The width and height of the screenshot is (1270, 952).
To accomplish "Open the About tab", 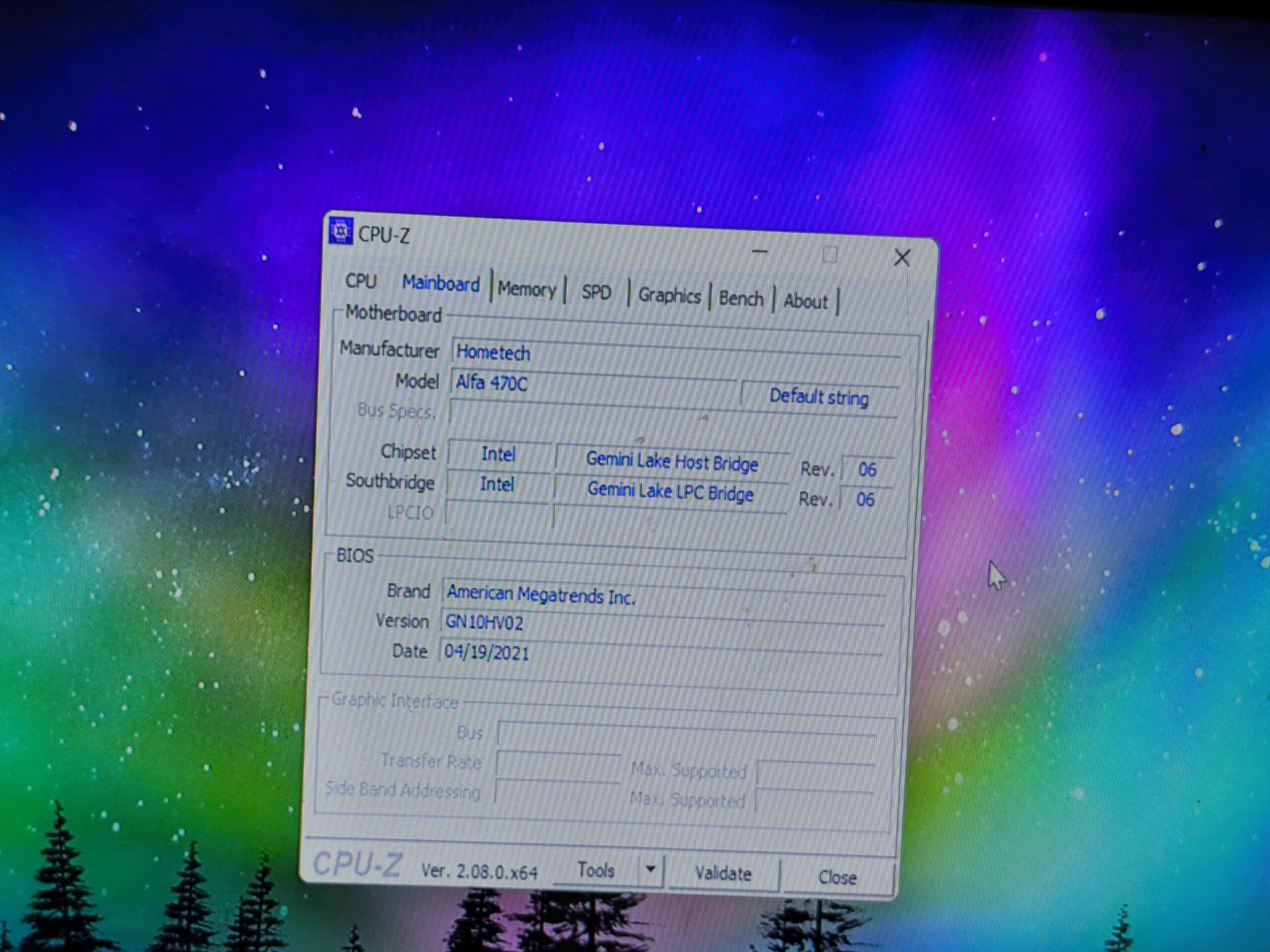I will click(806, 301).
